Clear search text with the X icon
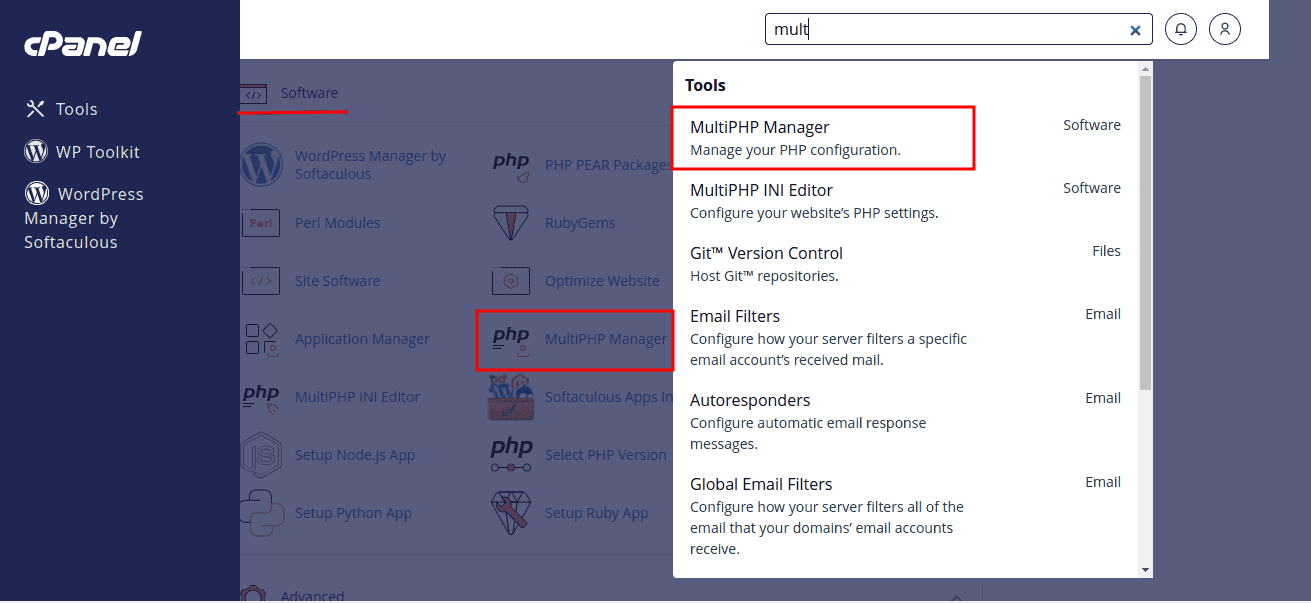This screenshot has height=603, width=1311. click(1135, 30)
